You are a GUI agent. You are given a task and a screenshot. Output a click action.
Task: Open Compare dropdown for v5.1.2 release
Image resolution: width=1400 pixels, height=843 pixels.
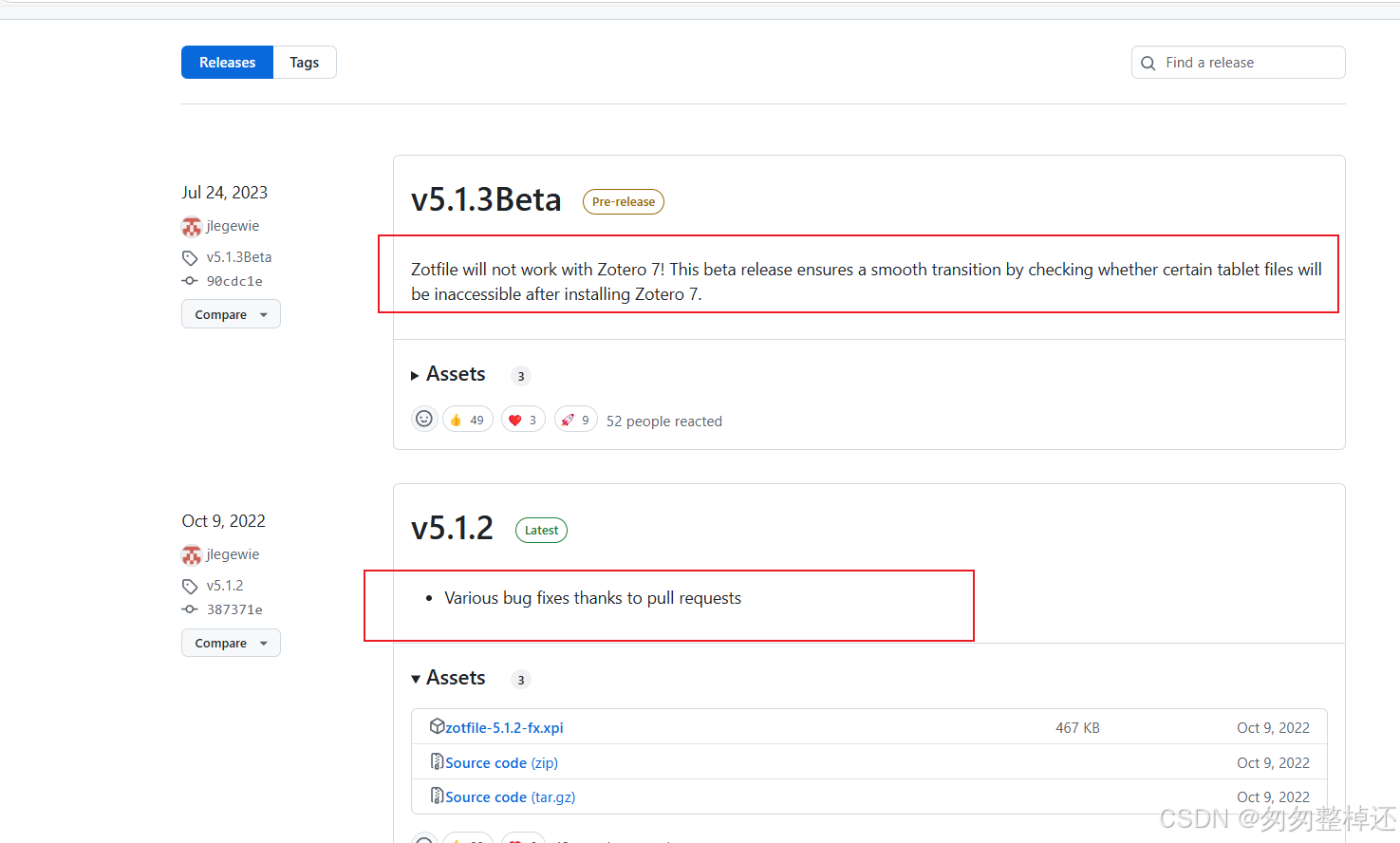pos(231,643)
